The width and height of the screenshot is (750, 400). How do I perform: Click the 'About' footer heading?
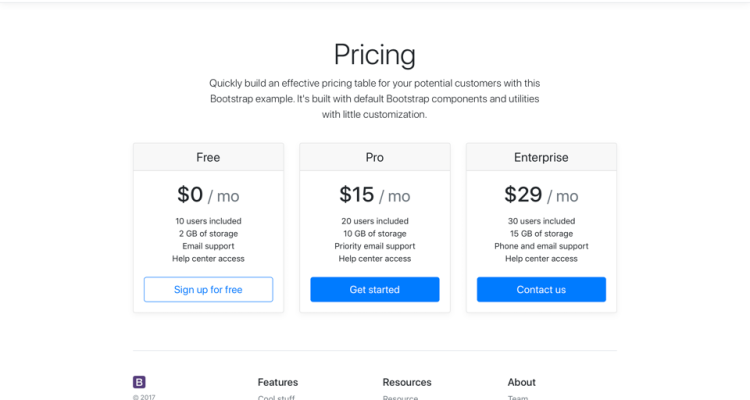521,382
